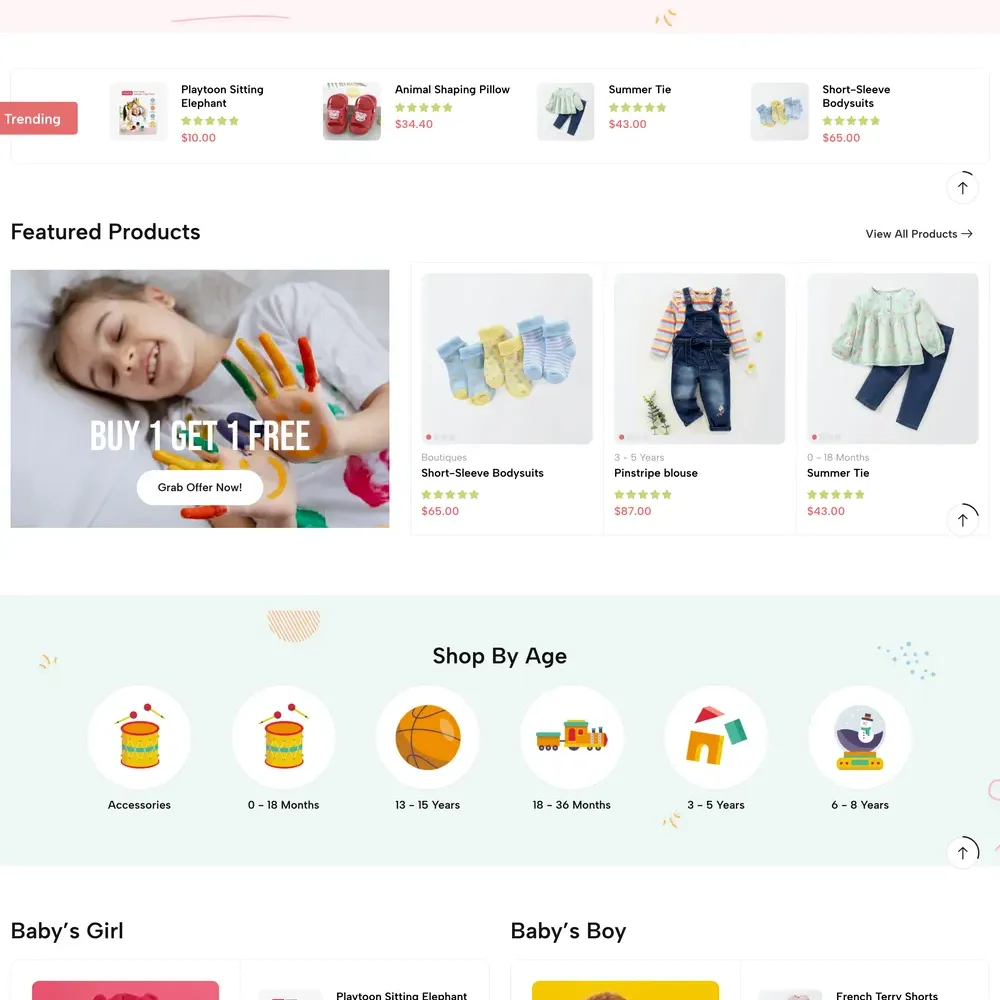Click the scroll-to-top arrow below the Trending bar

pos(962,188)
